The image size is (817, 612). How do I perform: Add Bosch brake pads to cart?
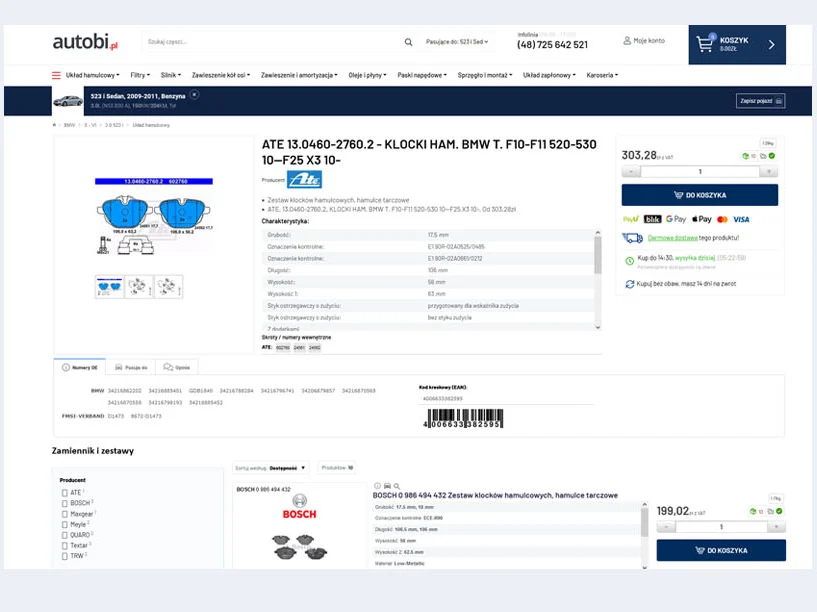(721, 551)
